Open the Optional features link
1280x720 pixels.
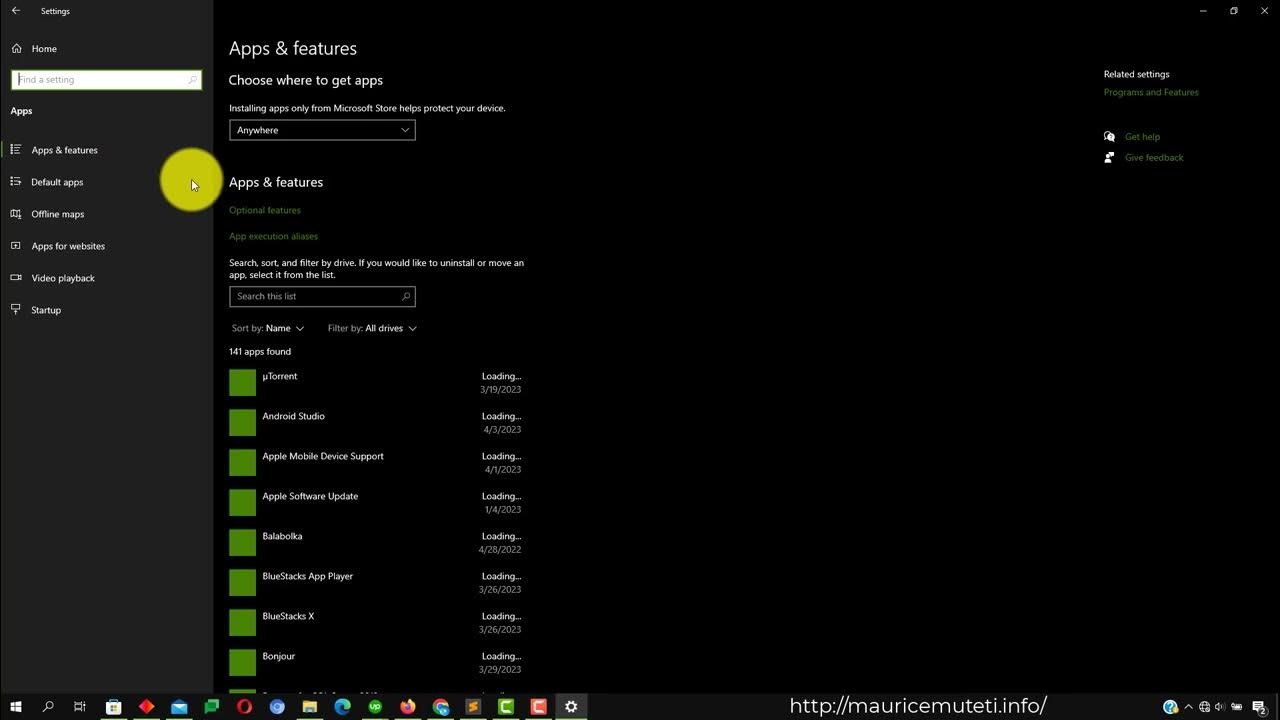coord(265,210)
